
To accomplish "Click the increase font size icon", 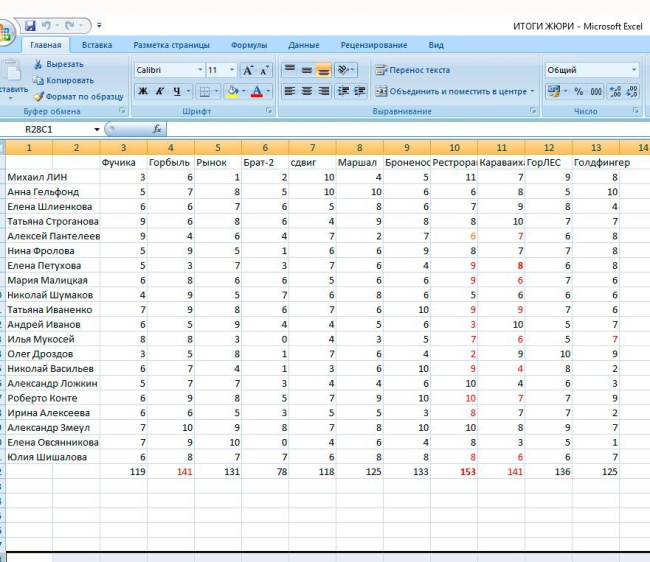I will click(248, 70).
